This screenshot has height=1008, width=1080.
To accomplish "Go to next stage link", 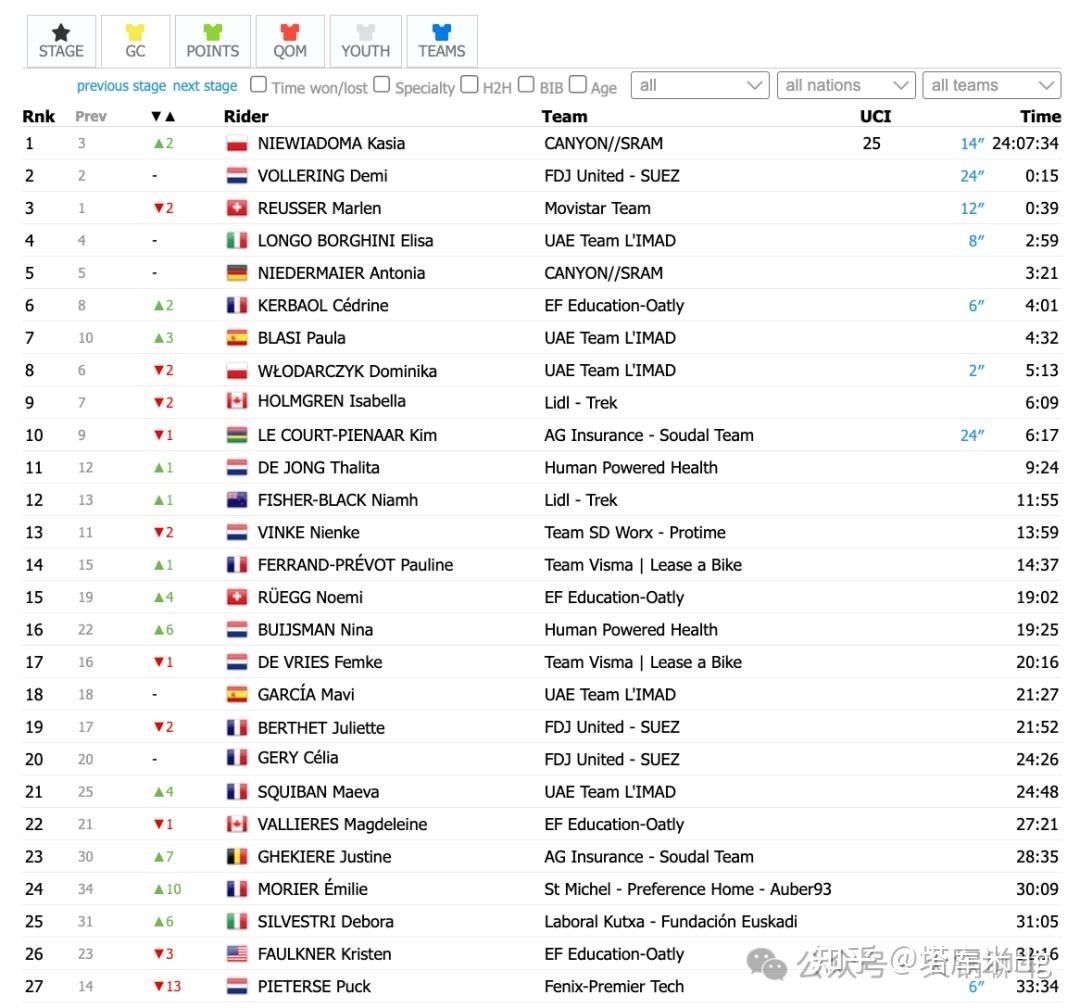I will pyautogui.click(x=205, y=86).
